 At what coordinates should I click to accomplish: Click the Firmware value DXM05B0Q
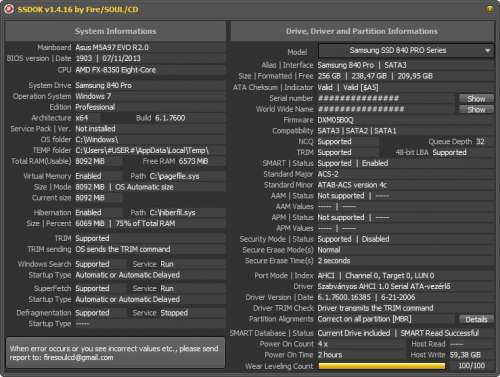click(x=335, y=120)
